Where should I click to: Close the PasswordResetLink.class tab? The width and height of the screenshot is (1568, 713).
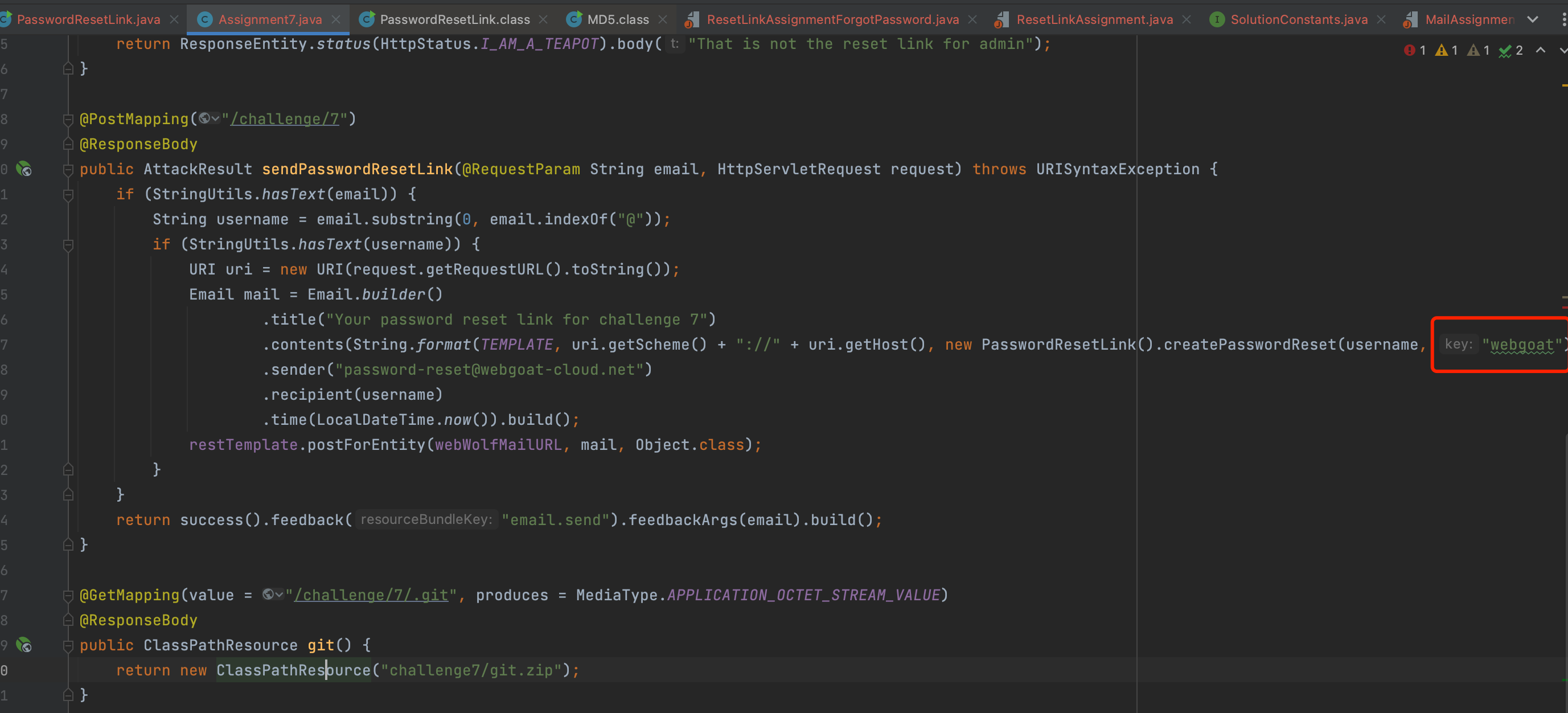point(543,19)
